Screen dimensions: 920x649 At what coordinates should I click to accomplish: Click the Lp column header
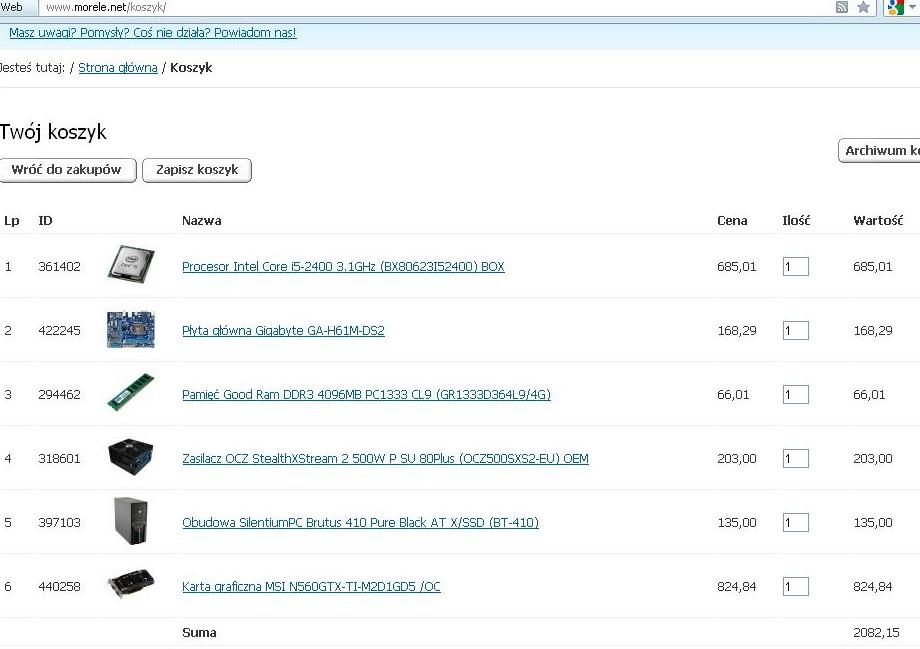(12, 221)
